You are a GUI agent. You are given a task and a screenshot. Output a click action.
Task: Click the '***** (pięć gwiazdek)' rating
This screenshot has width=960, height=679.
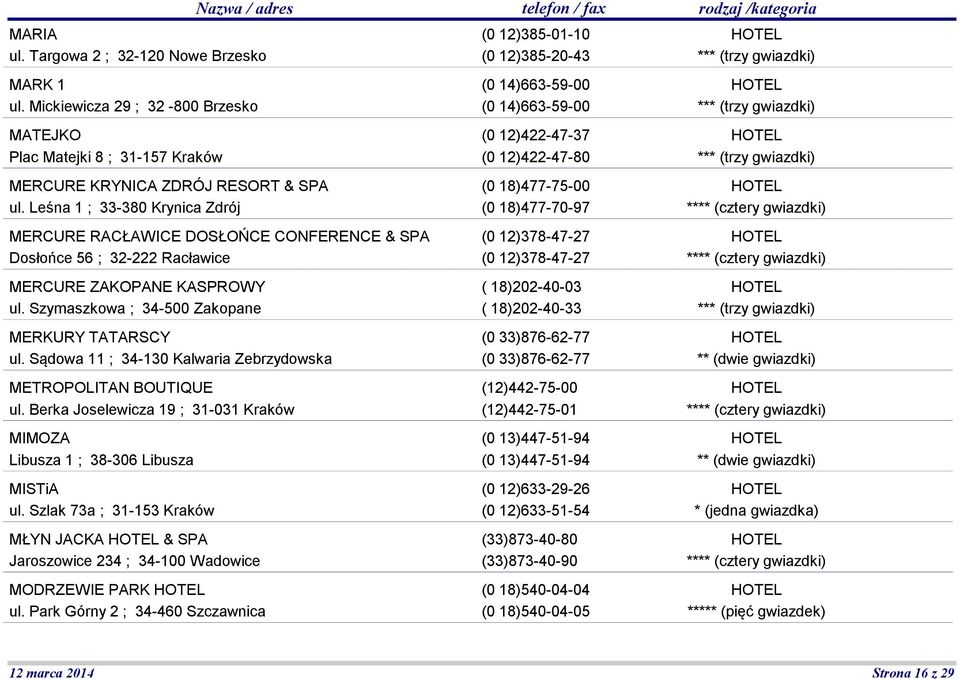(757, 612)
